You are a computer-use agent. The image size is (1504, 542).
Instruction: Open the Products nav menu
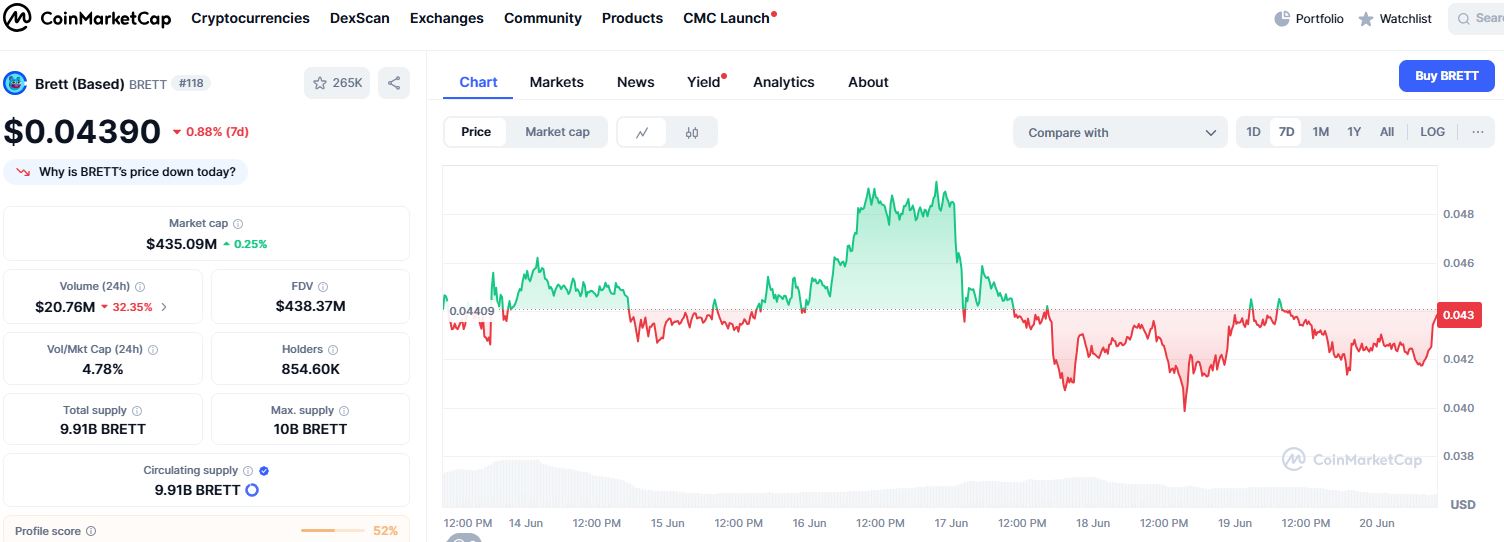(632, 18)
